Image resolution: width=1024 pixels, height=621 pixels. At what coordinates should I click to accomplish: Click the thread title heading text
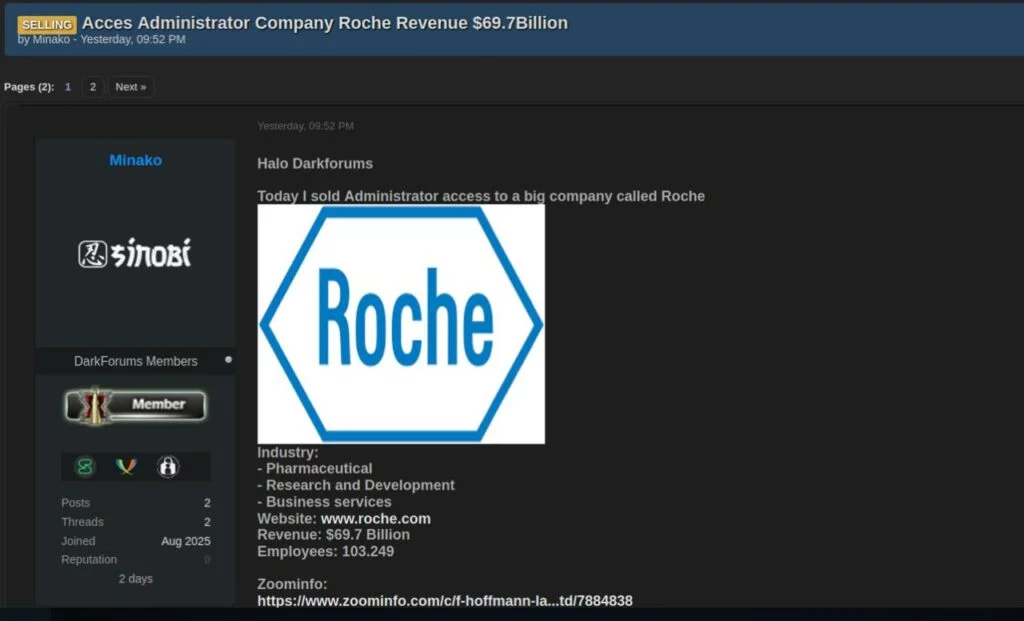click(324, 22)
